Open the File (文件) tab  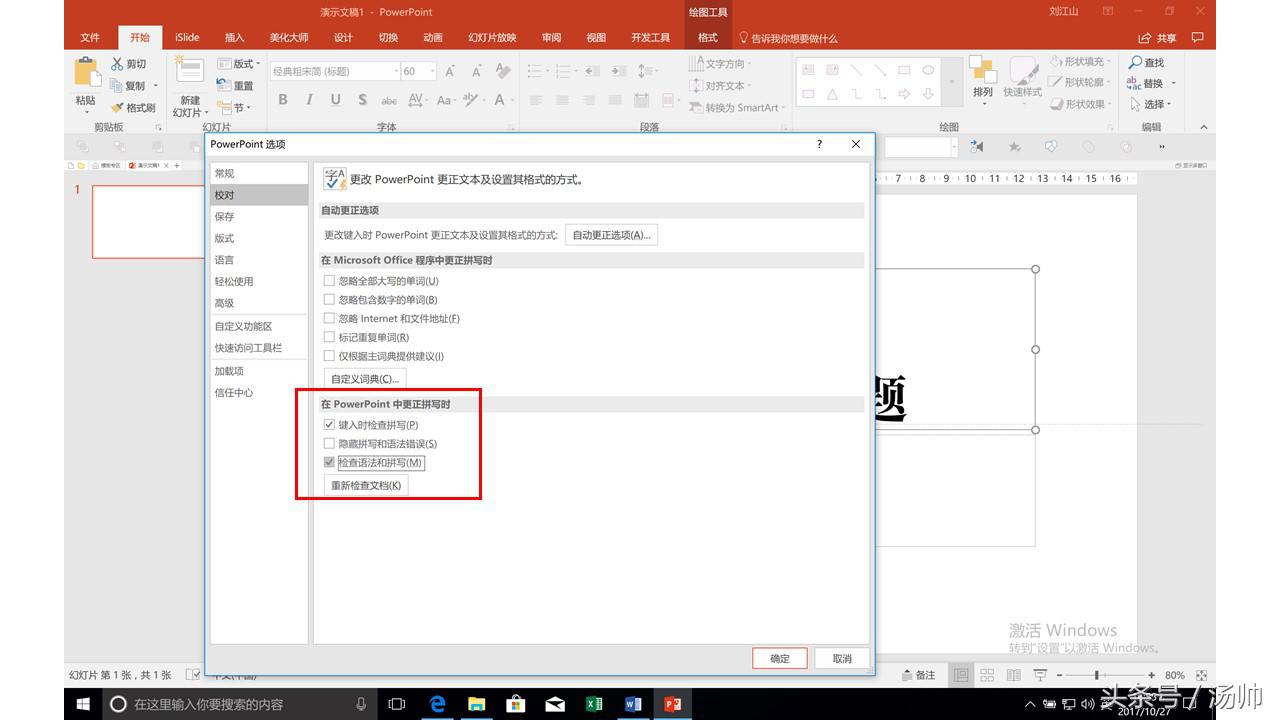pyautogui.click(x=90, y=38)
